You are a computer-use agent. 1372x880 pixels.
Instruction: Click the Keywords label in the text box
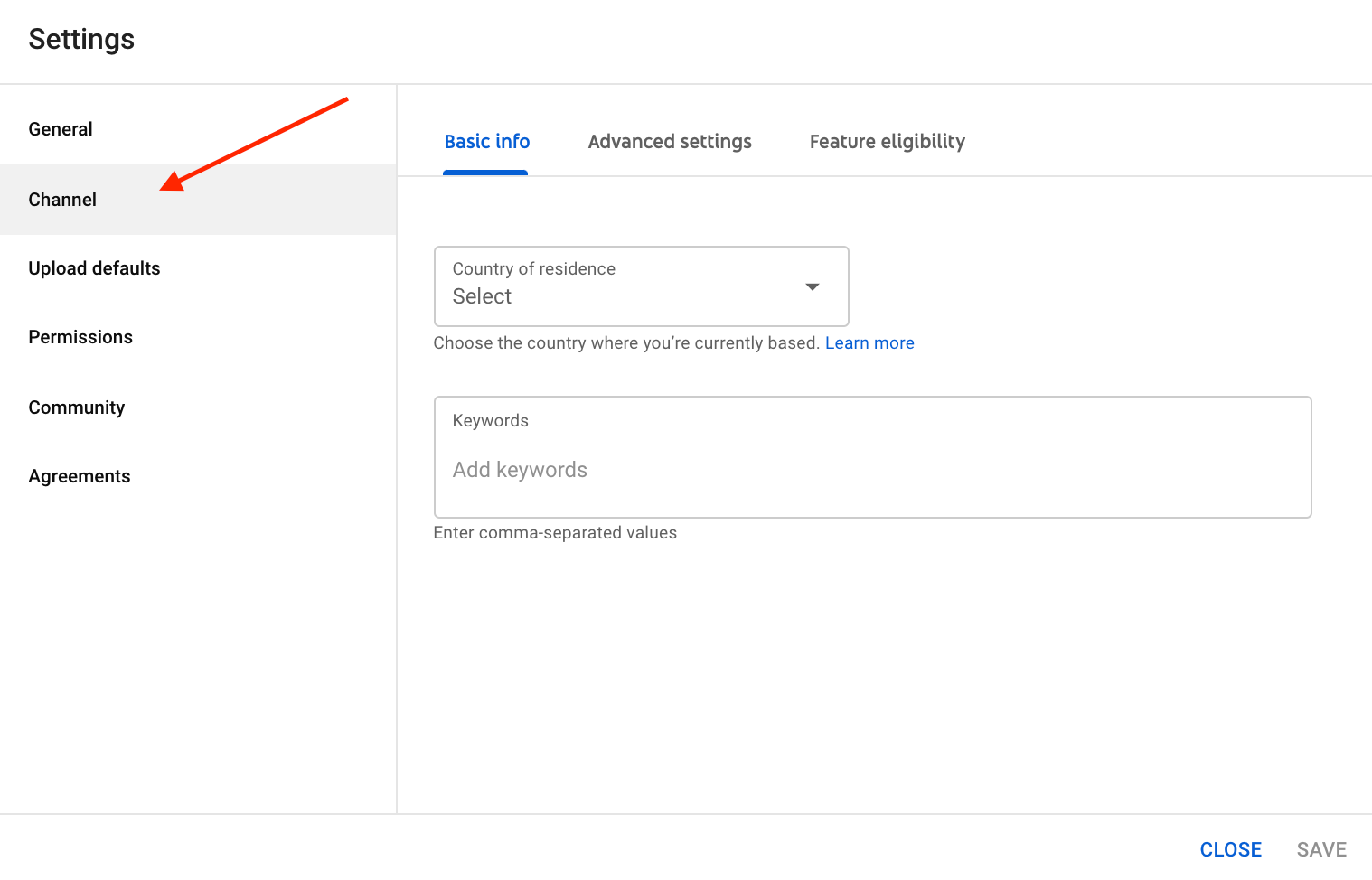pos(490,421)
